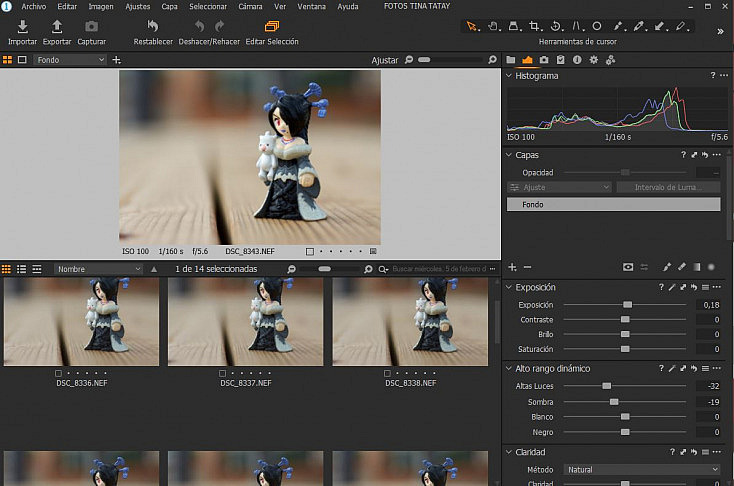Switch viewer to multi-view grid mode
The height and width of the screenshot is (486, 734).
point(7,60)
